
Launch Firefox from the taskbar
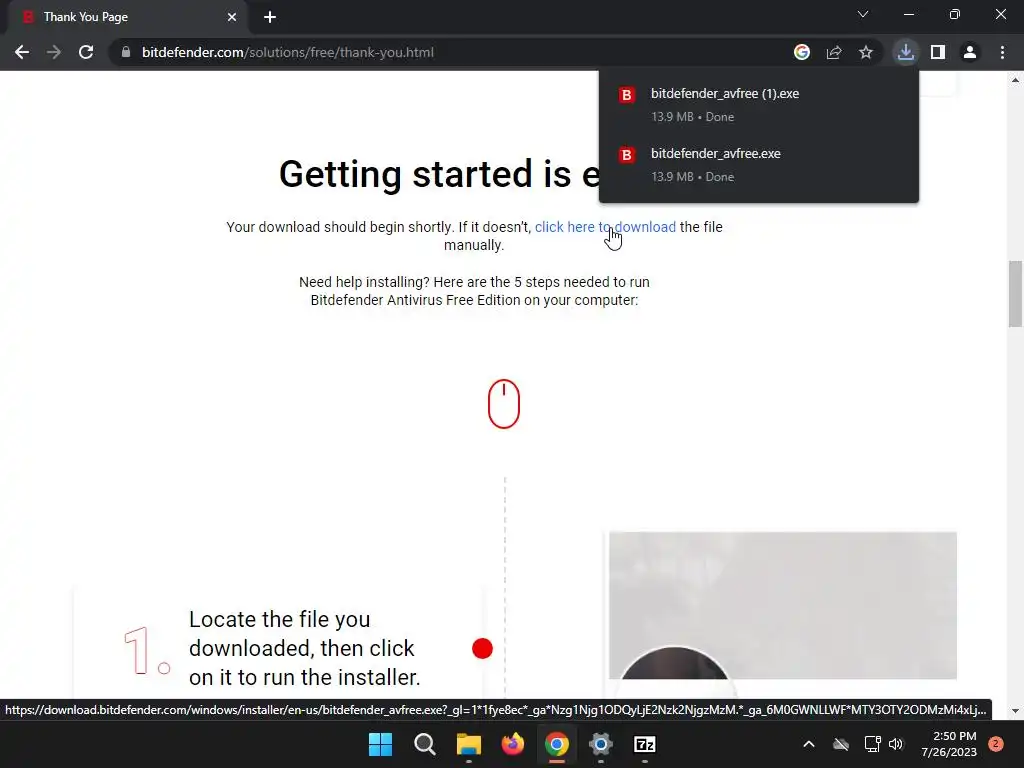(513, 744)
